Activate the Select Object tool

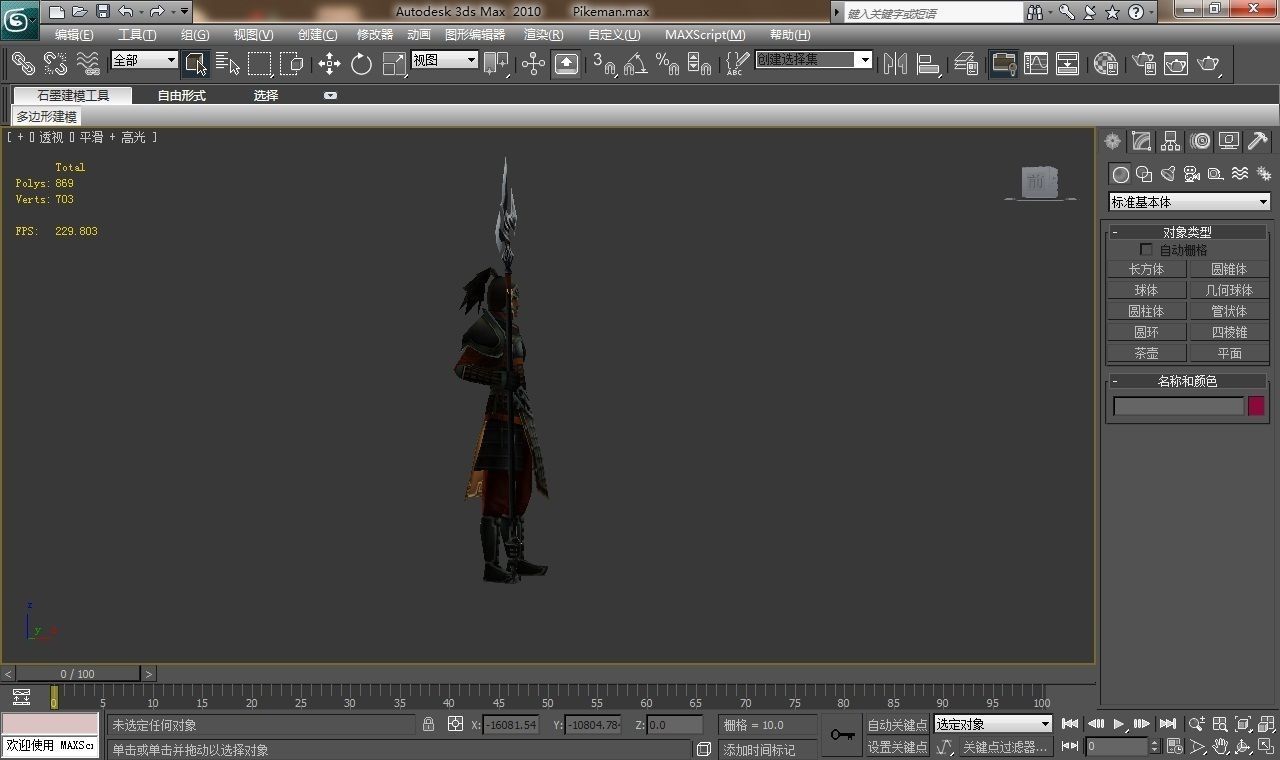point(196,64)
